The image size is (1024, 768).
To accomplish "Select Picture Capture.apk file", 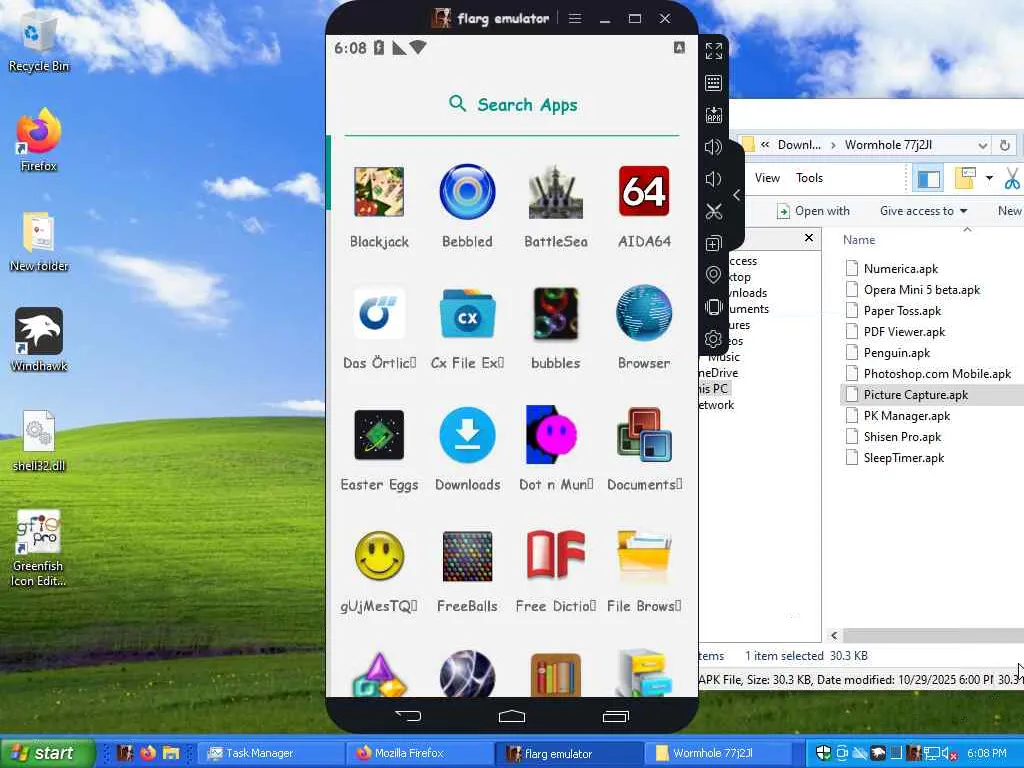I will 916,394.
